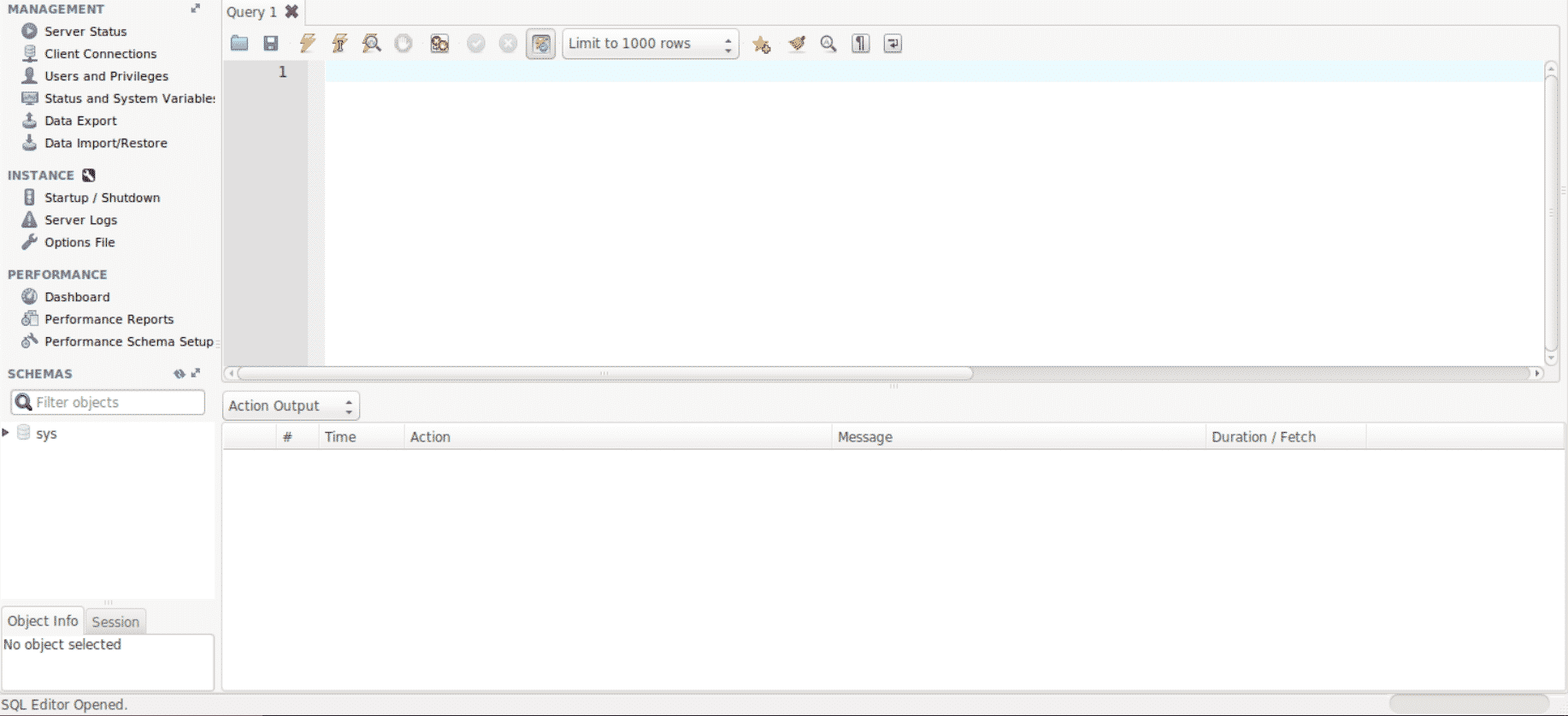Open the find panel with the magnifier icon
Image resolution: width=1568 pixels, height=716 pixels.
click(828, 44)
